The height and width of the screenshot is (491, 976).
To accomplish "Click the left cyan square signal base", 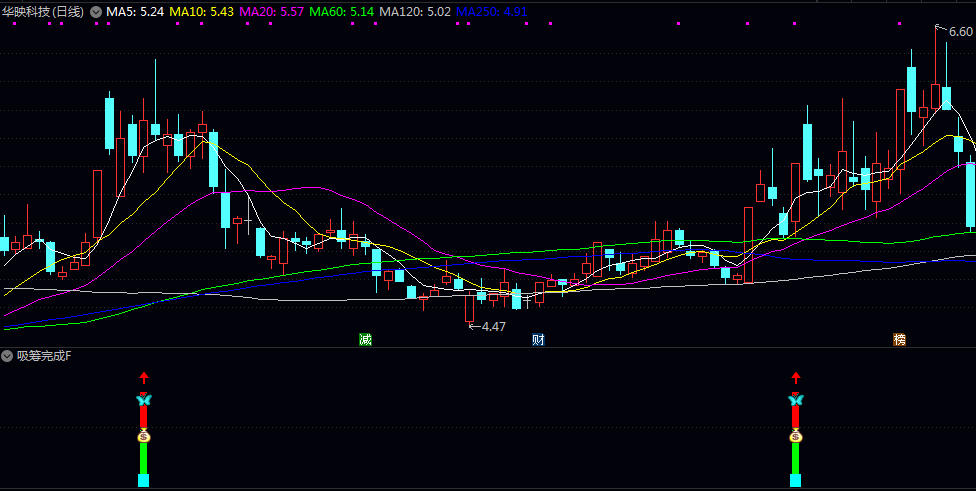I will tap(144, 480).
